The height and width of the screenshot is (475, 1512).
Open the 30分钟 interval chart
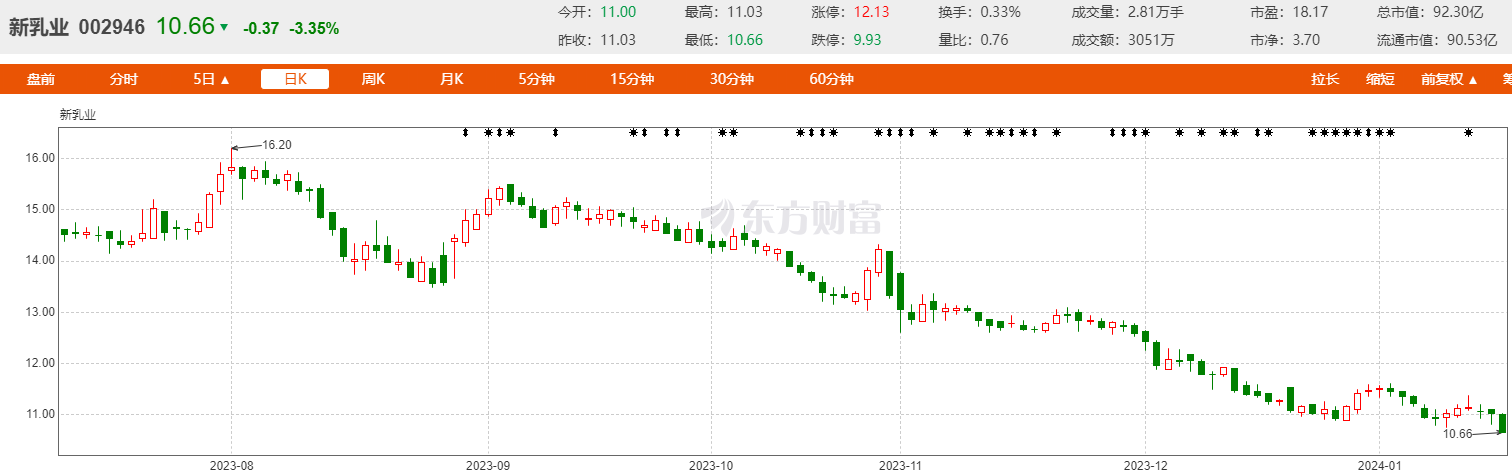click(x=732, y=80)
